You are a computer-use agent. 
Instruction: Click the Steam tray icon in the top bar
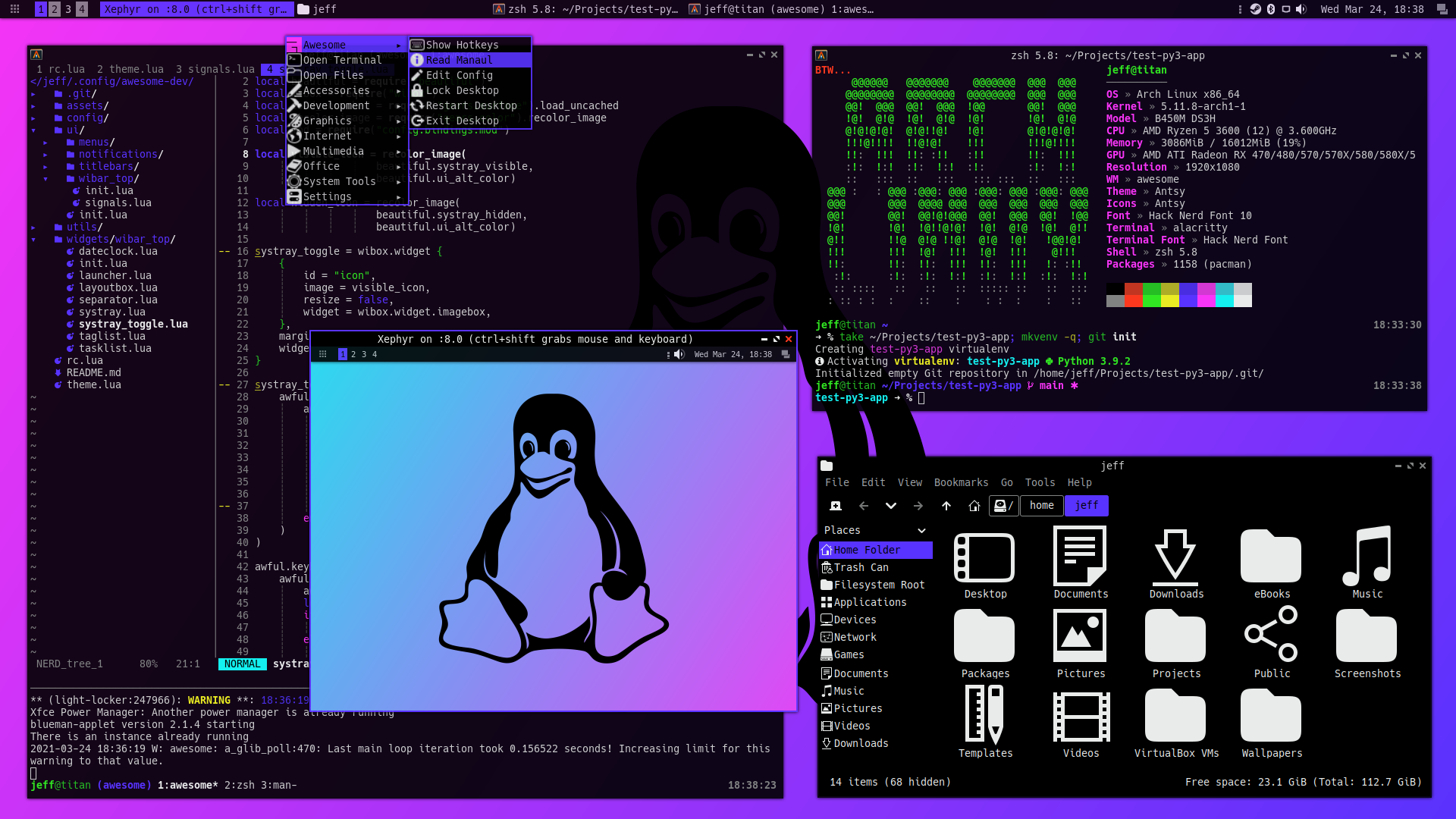click(x=1256, y=9)
